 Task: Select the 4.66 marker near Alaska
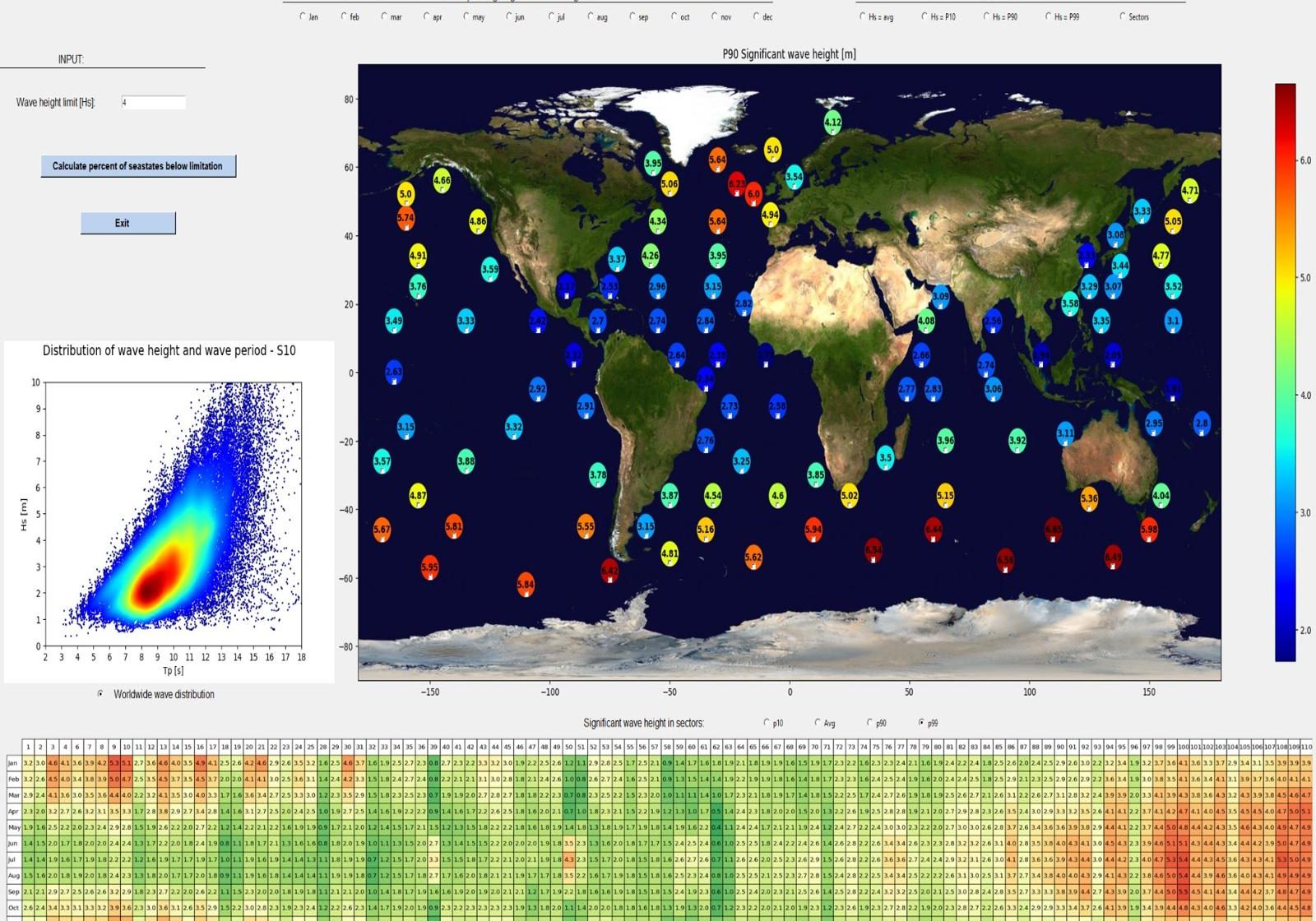pyautogui.click(x=442, y=181)
